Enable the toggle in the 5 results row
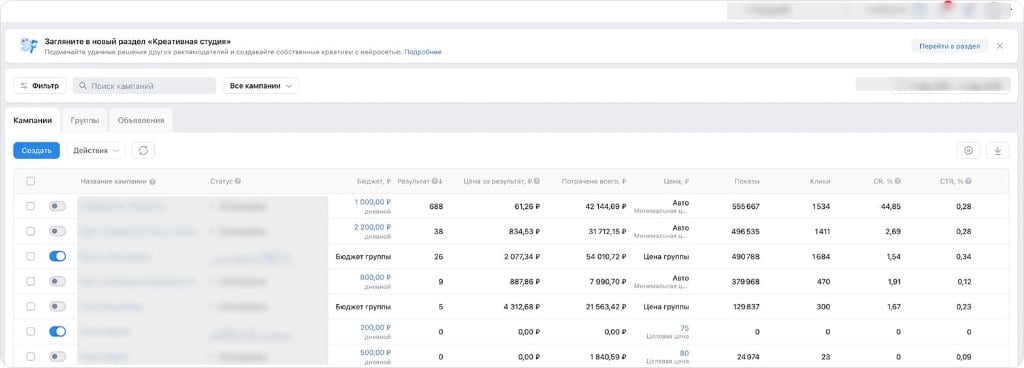Screen dimensions: 1024x368 point(57,307)
